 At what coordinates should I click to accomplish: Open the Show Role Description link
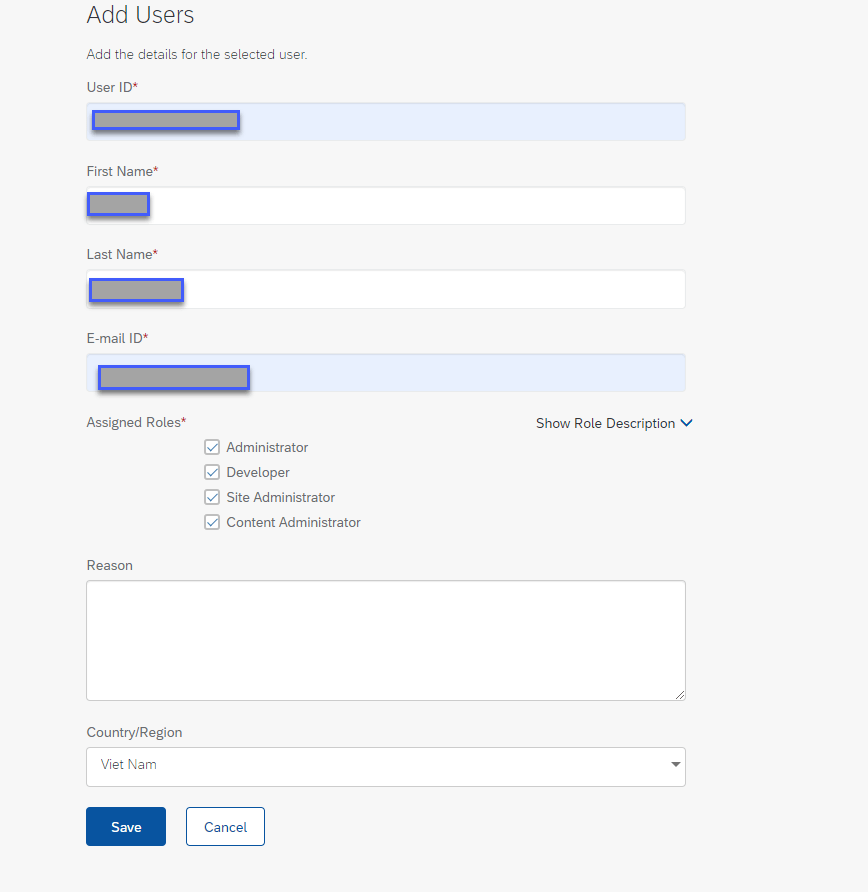605,423
